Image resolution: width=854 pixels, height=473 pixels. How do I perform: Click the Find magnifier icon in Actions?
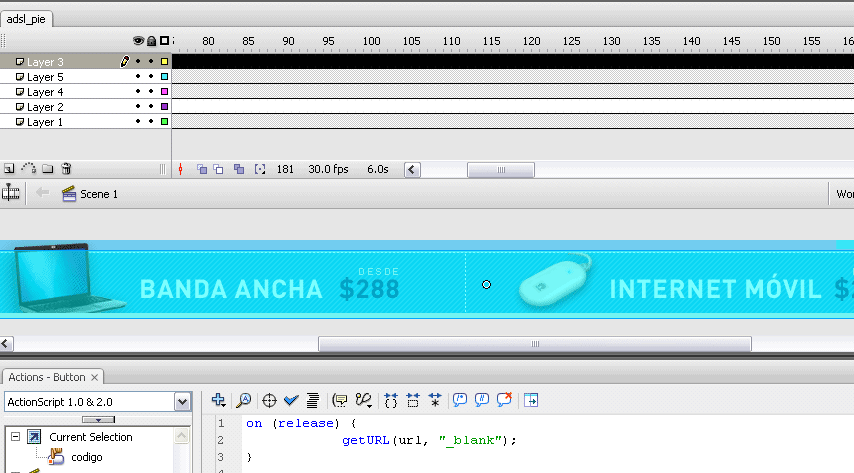point(244,400)
